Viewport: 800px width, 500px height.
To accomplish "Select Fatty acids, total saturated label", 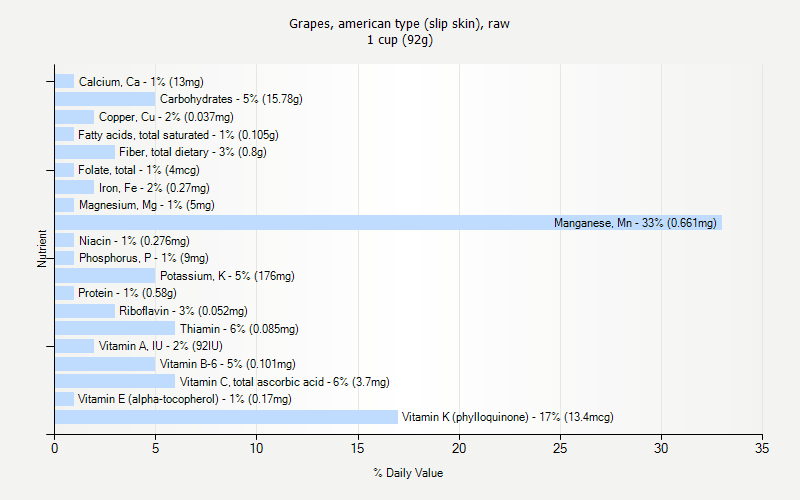I will (x=178, y=135).
